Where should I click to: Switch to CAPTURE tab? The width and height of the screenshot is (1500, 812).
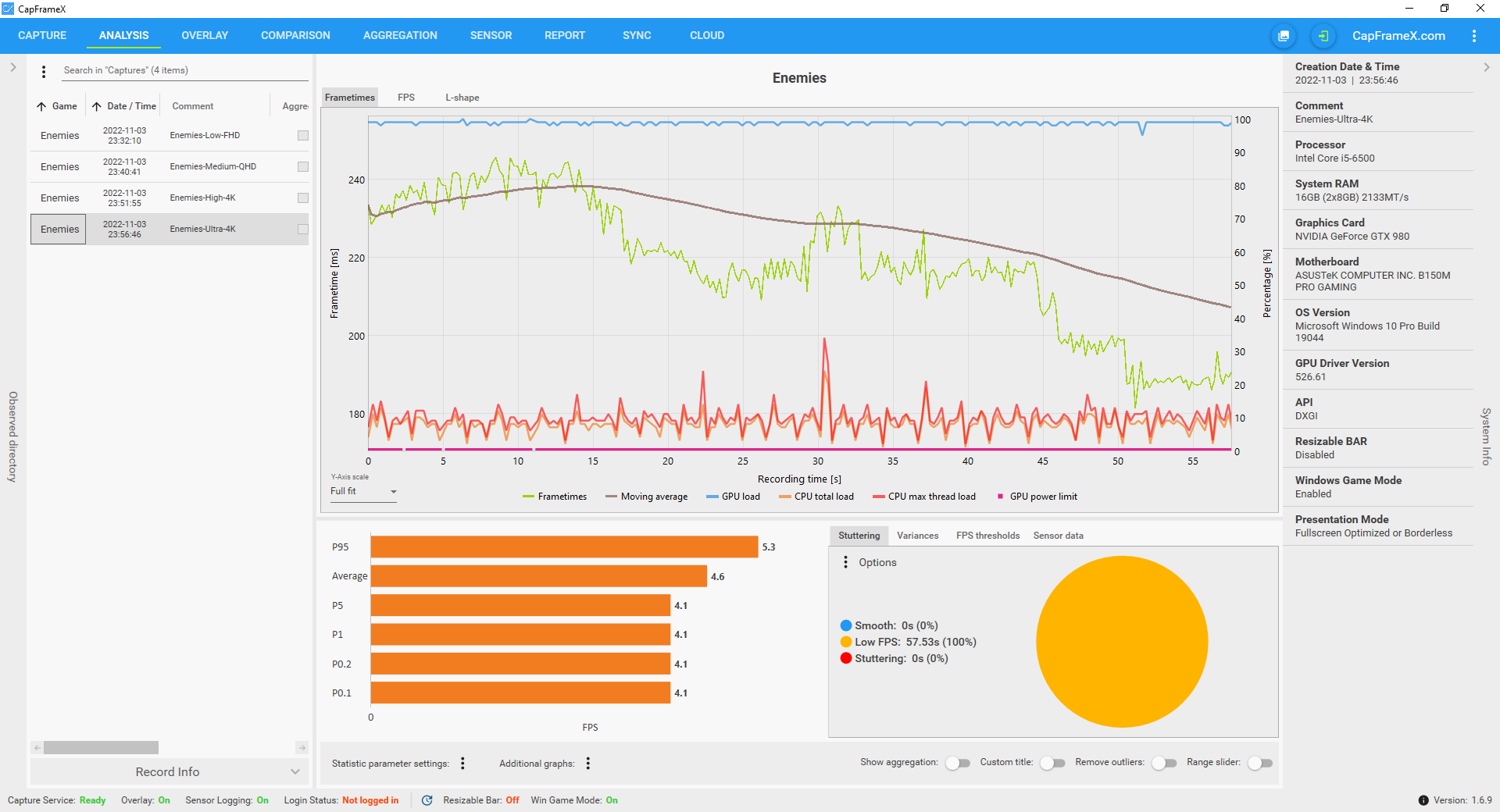42,36
